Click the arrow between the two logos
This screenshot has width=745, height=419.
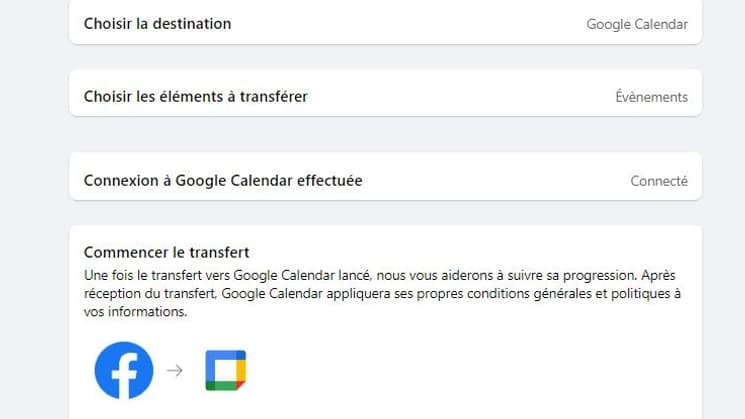pos(175,370)
